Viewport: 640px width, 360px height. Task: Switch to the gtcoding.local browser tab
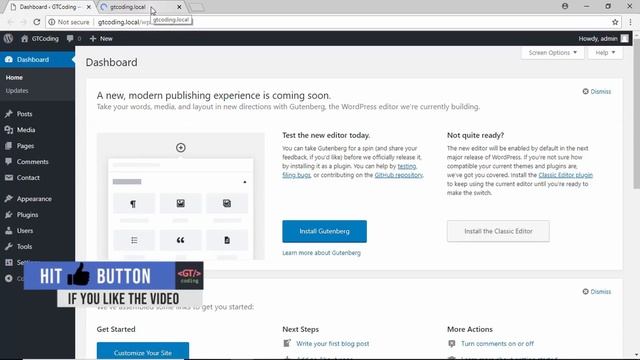(139, 7)
